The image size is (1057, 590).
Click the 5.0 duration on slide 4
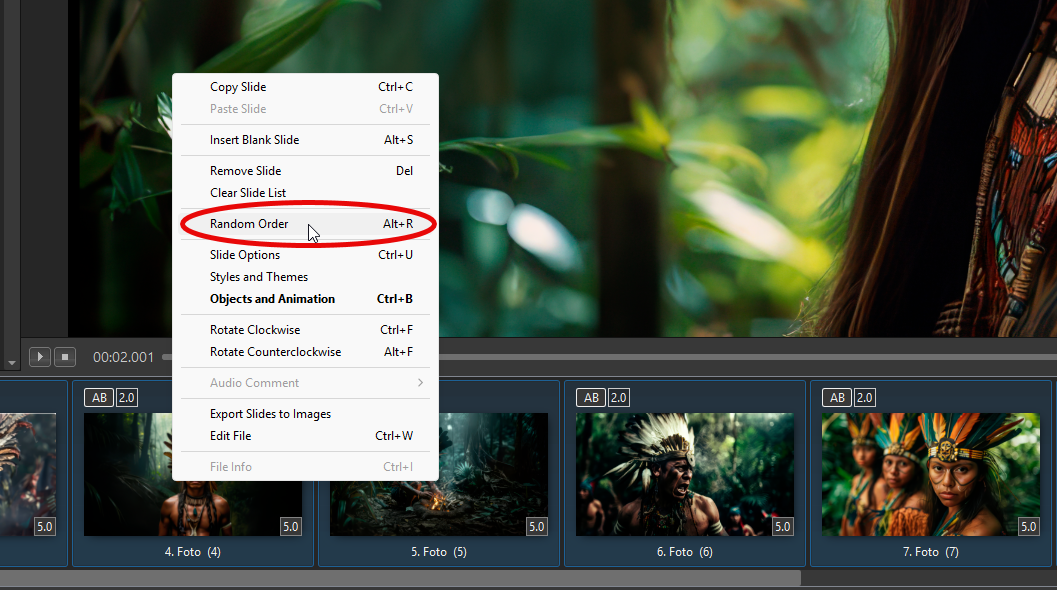(291, 527)
